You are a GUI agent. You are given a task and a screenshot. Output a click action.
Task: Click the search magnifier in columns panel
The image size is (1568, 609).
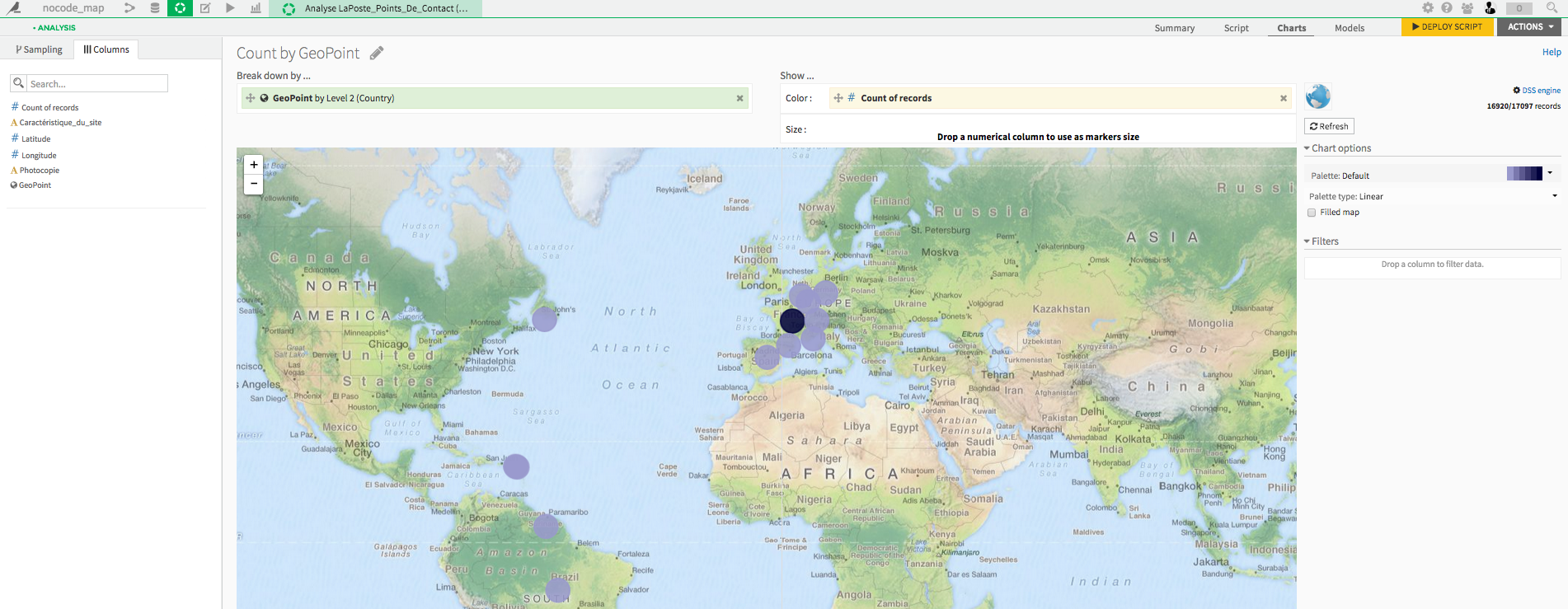tap(18, 83)
